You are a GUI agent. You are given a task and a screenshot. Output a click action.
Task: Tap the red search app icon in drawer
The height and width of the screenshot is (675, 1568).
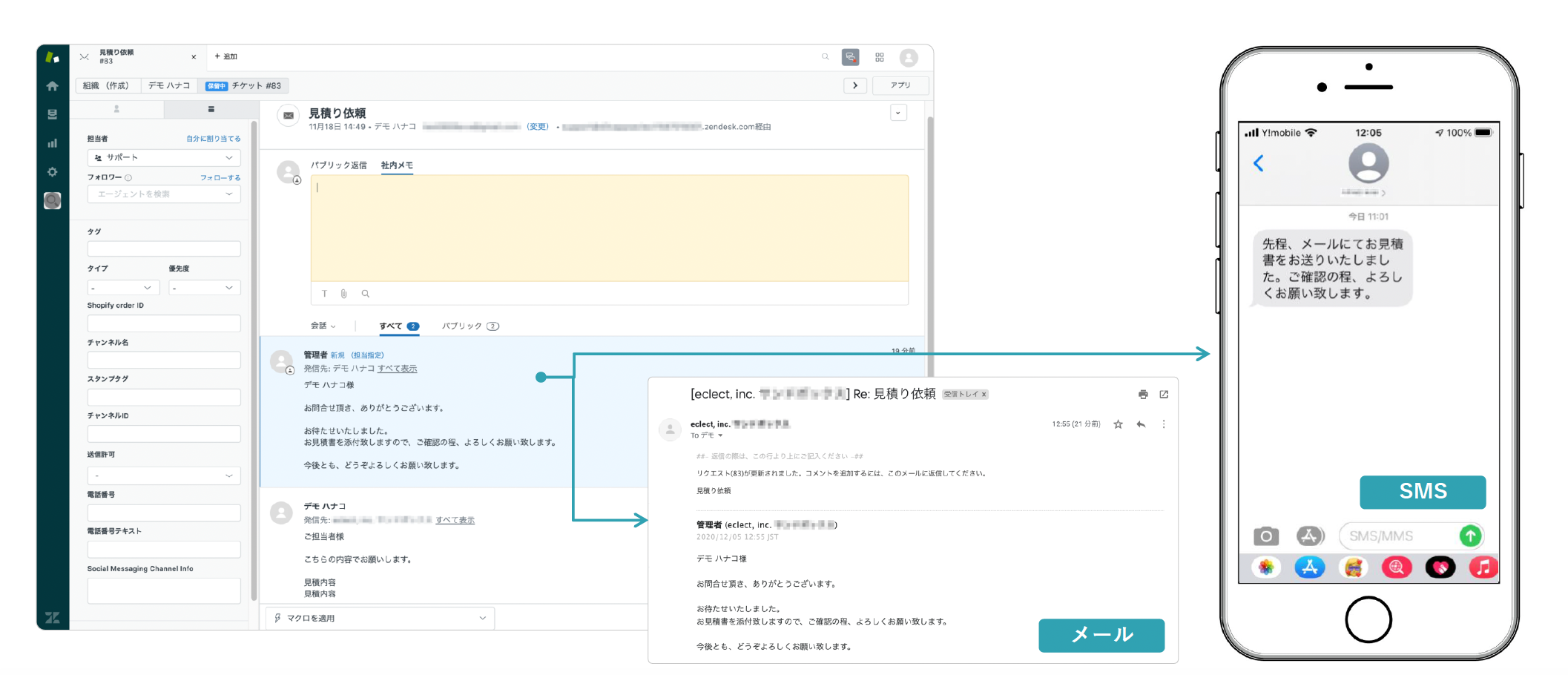click(1397, 567)
